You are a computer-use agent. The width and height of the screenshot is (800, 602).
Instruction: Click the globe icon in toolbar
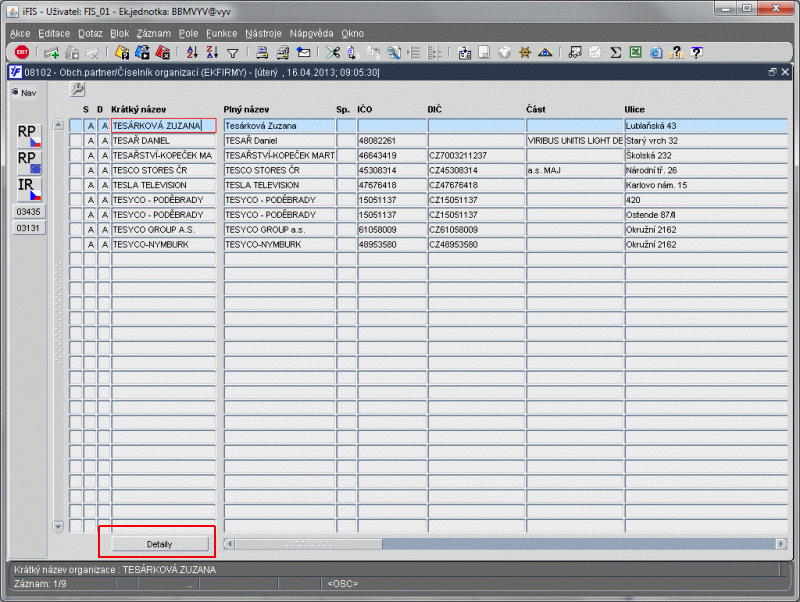pyautogui.click(x=504, y=53)
